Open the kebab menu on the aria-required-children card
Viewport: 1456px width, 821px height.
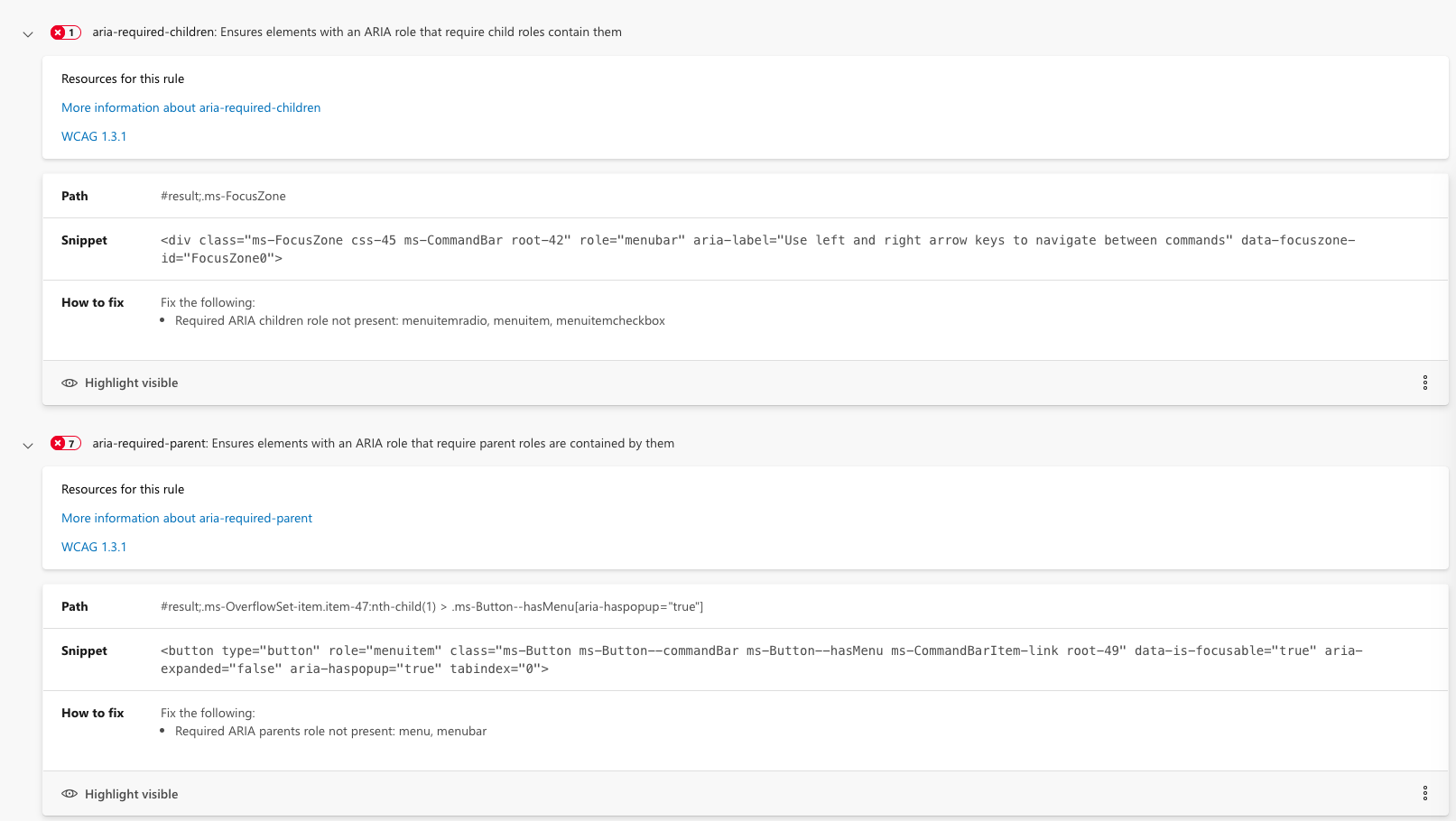[x=1424, y=383]
